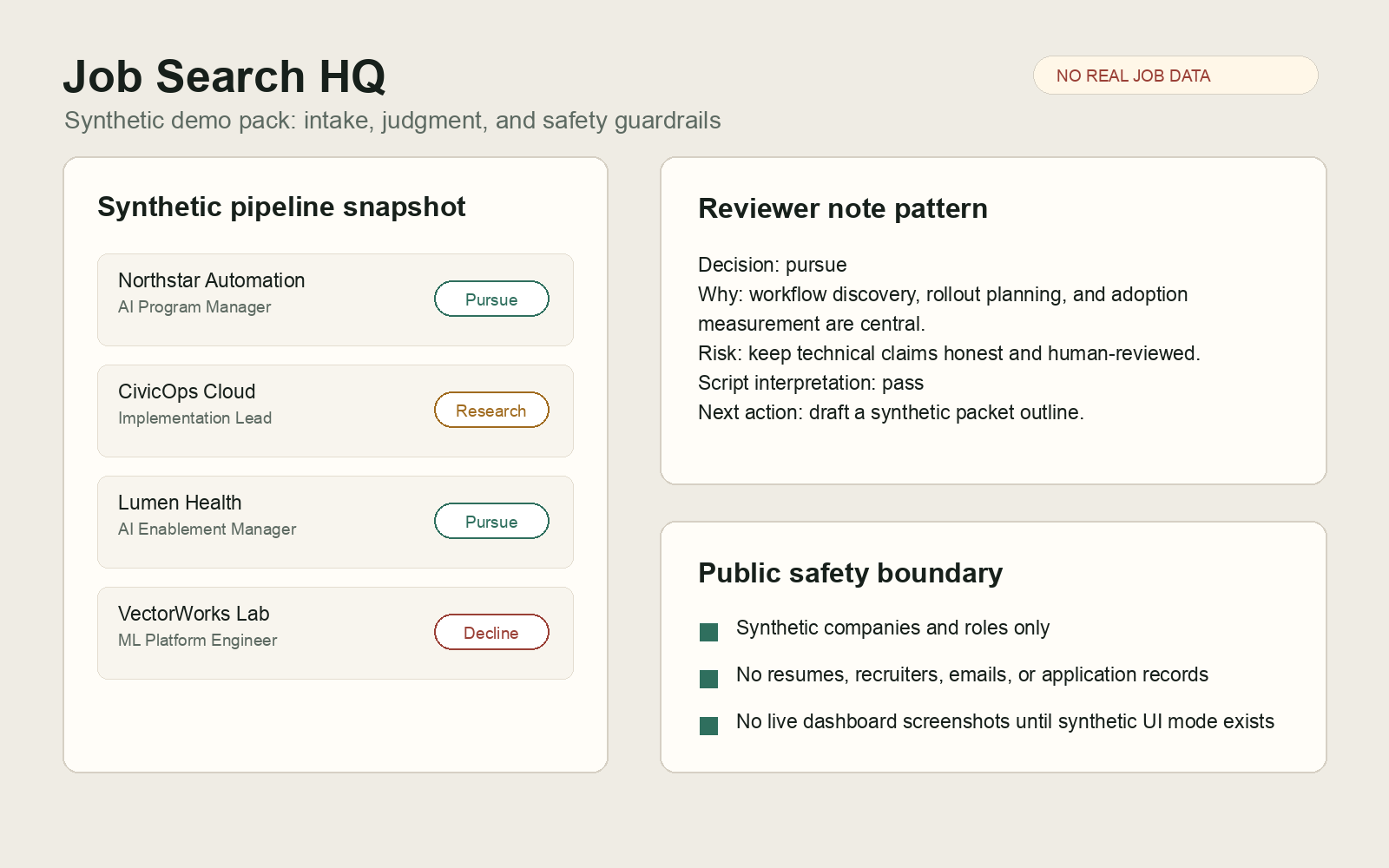Click the AI Program Manager role text
1389x868 pixels.
pos(194,307)
